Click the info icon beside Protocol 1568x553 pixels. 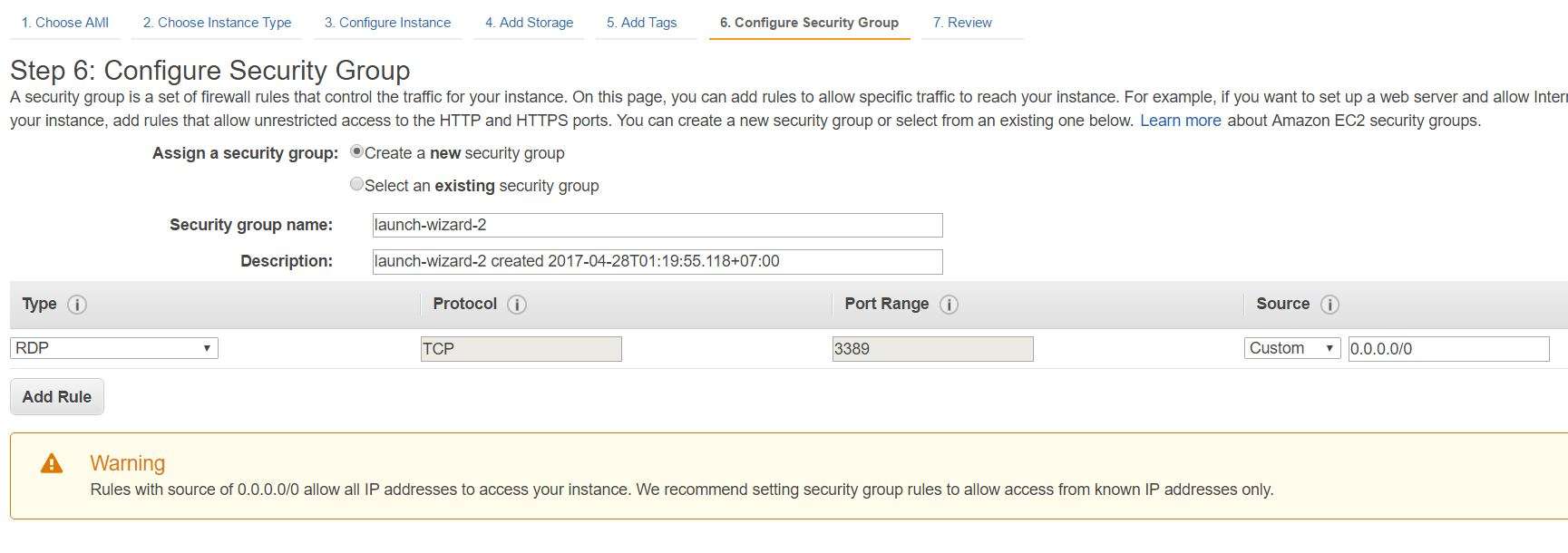(517, 305)
